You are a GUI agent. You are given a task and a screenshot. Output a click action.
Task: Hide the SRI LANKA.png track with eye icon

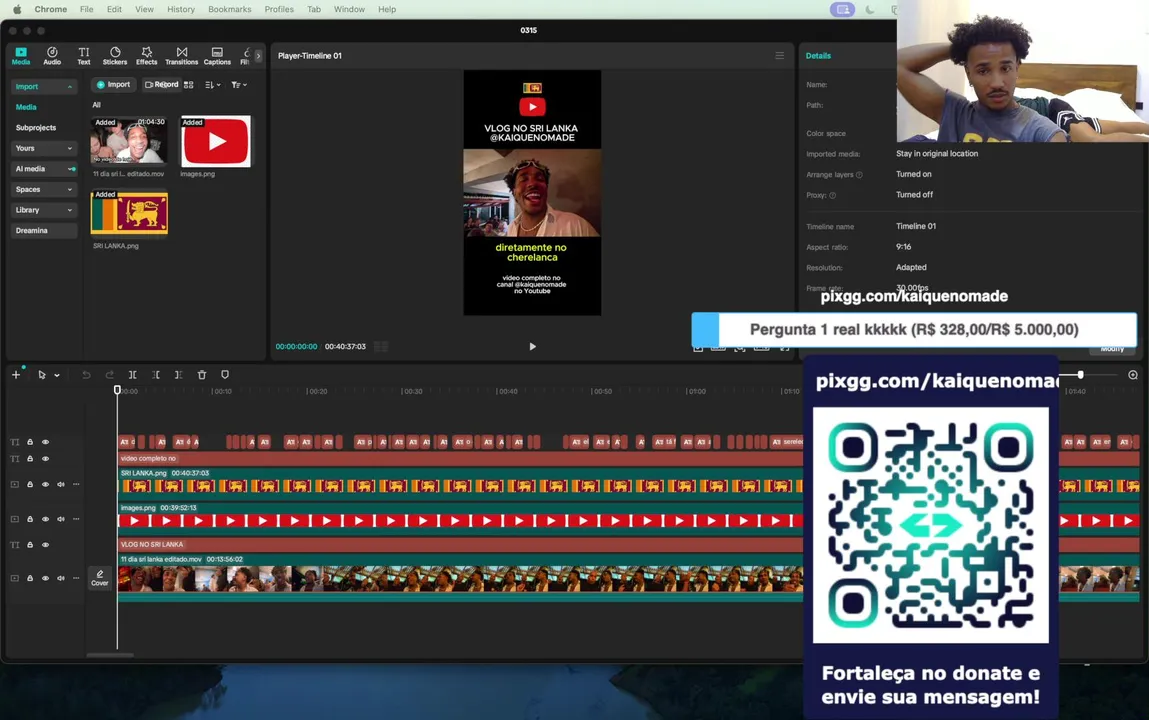(45, 484)
